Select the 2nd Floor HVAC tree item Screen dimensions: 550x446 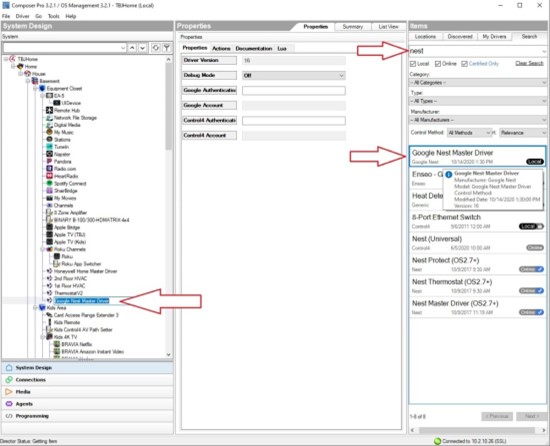coord(70,278)
